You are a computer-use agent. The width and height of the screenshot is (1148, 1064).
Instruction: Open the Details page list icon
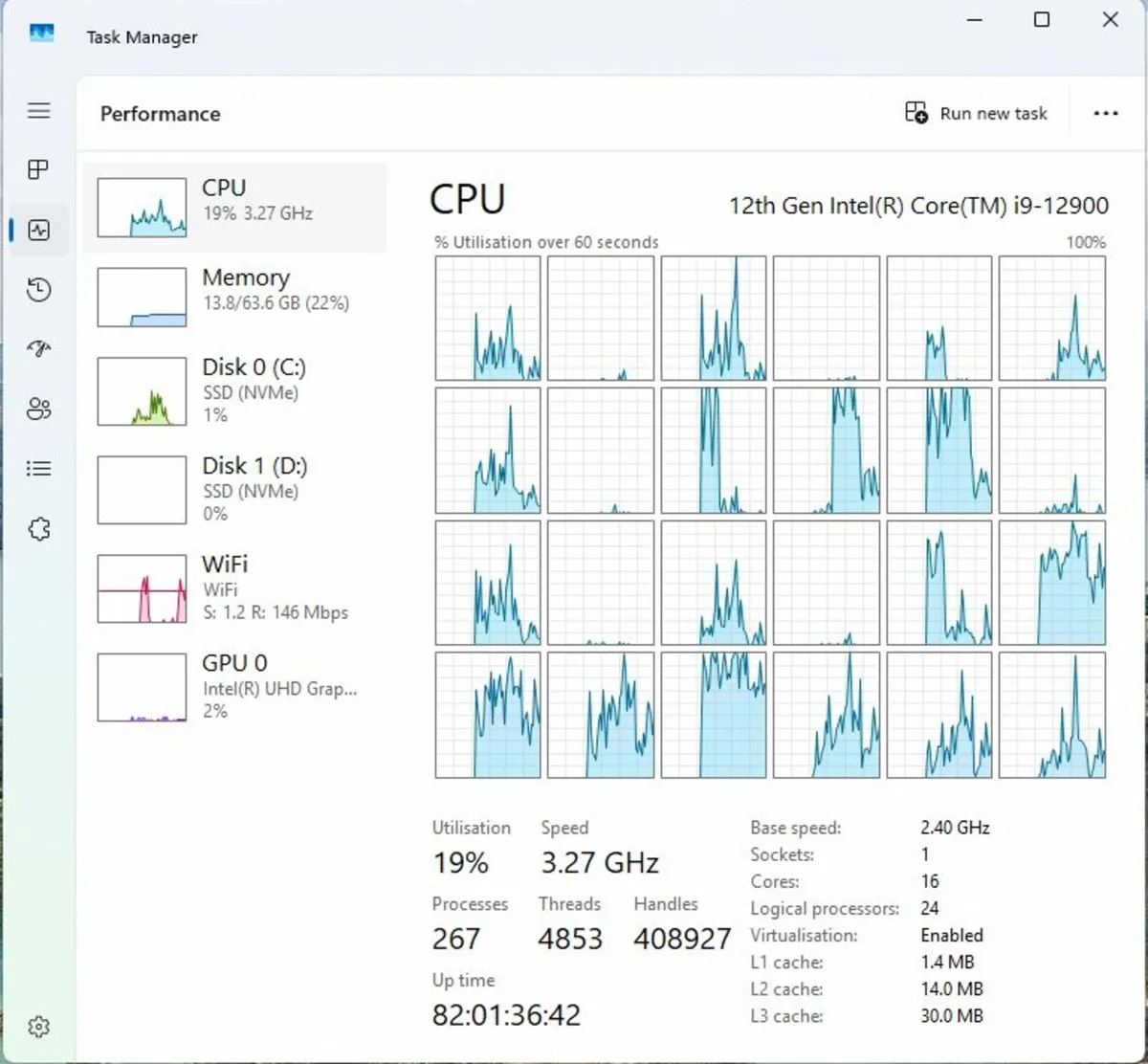click(x=39, y=469)
